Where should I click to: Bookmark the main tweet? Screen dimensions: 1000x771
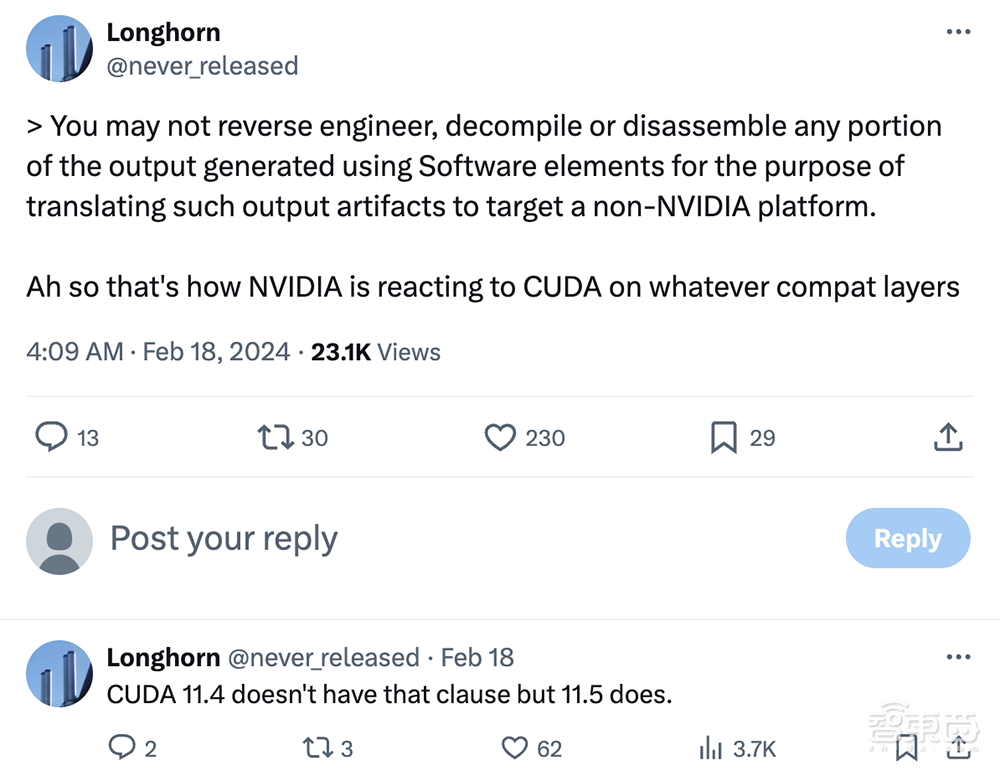tap(723, 437)
